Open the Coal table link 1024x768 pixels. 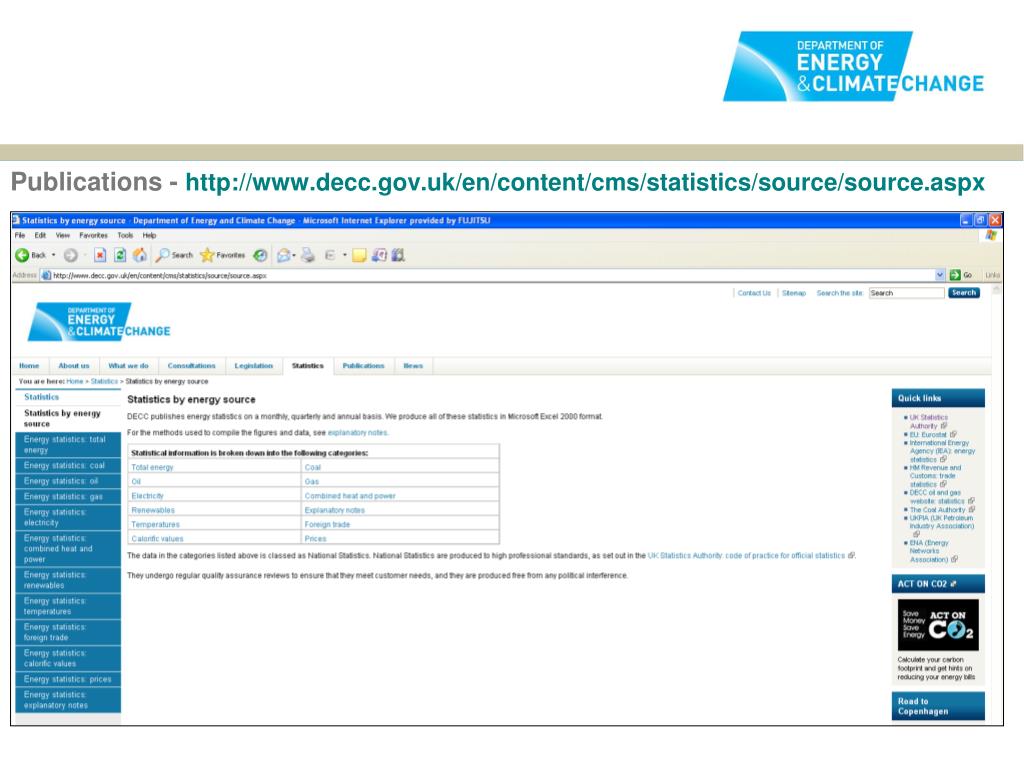313,468
